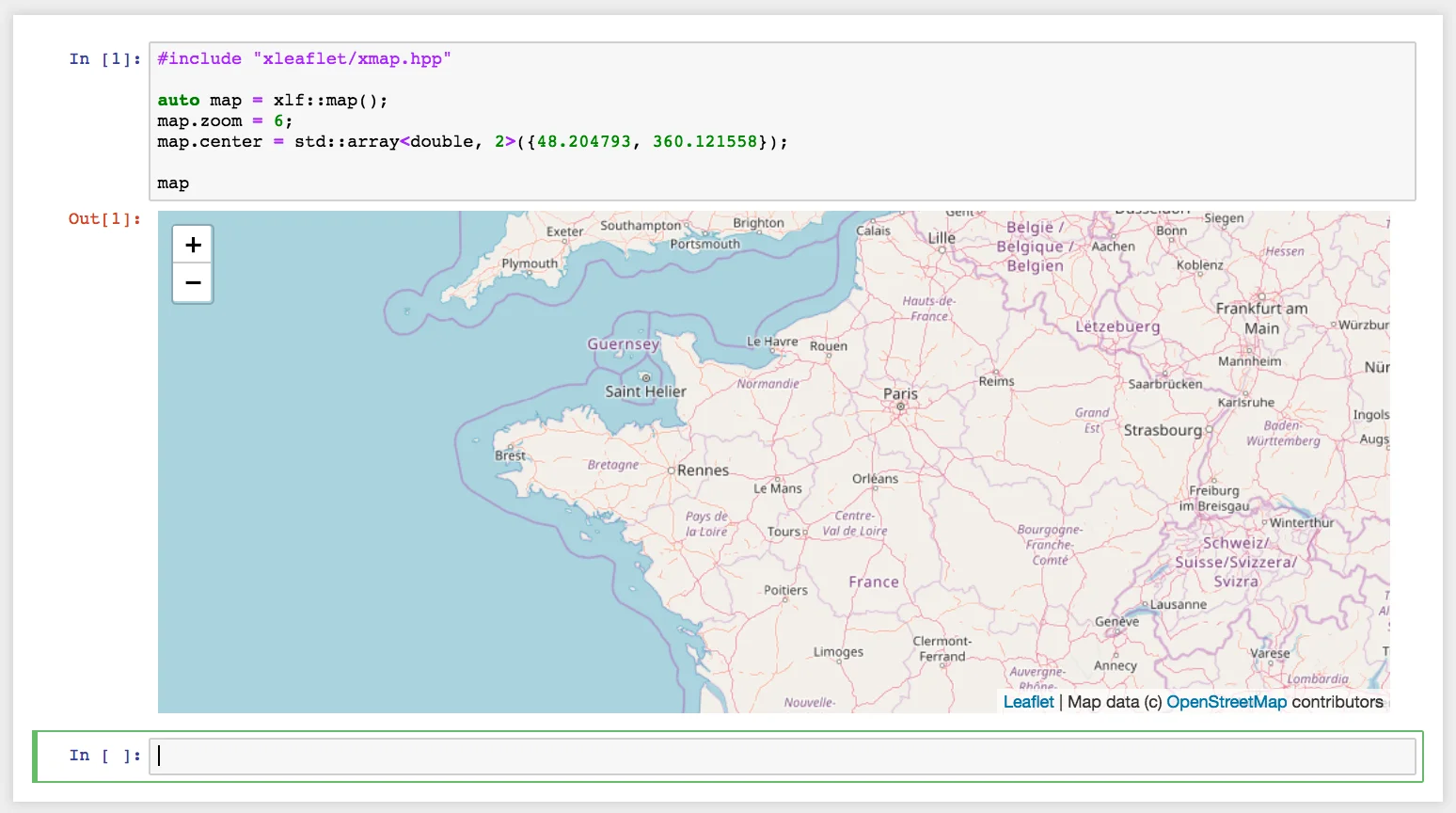
Task: Click the Tours city label
Action: pyautogui.click(x=783, y=532)
